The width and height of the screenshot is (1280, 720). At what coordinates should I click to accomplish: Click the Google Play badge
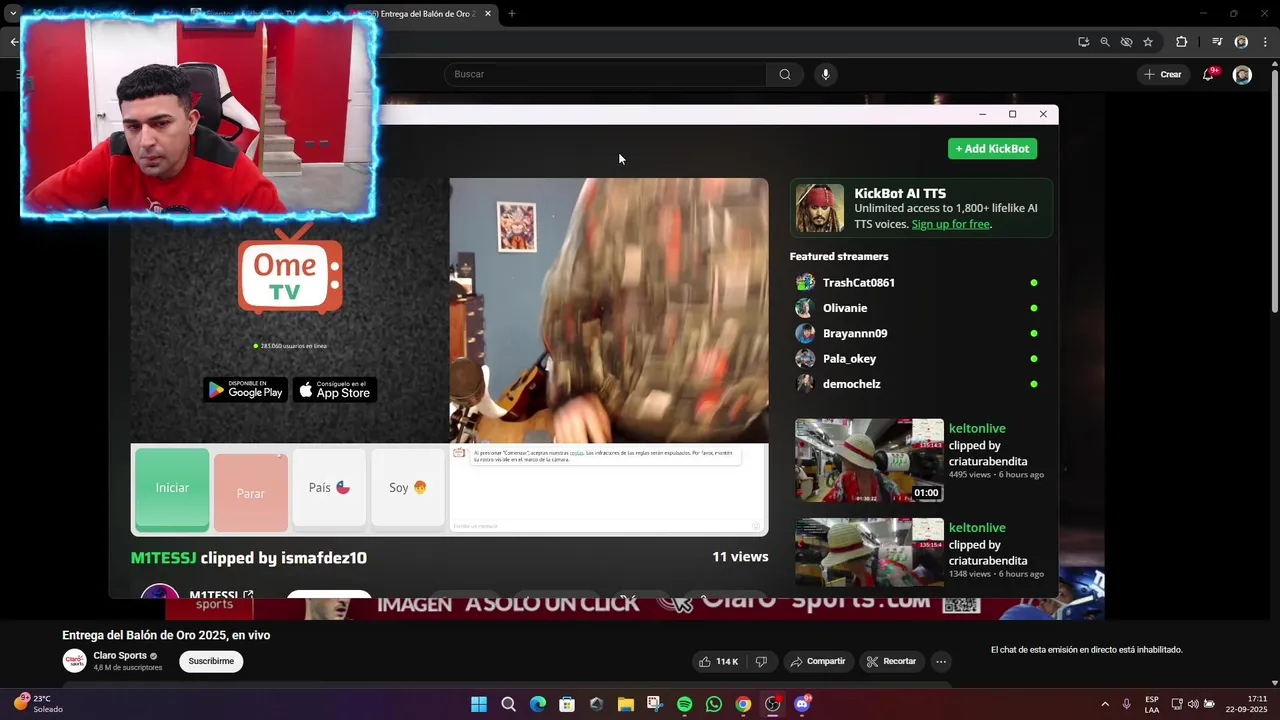point(245,390)
